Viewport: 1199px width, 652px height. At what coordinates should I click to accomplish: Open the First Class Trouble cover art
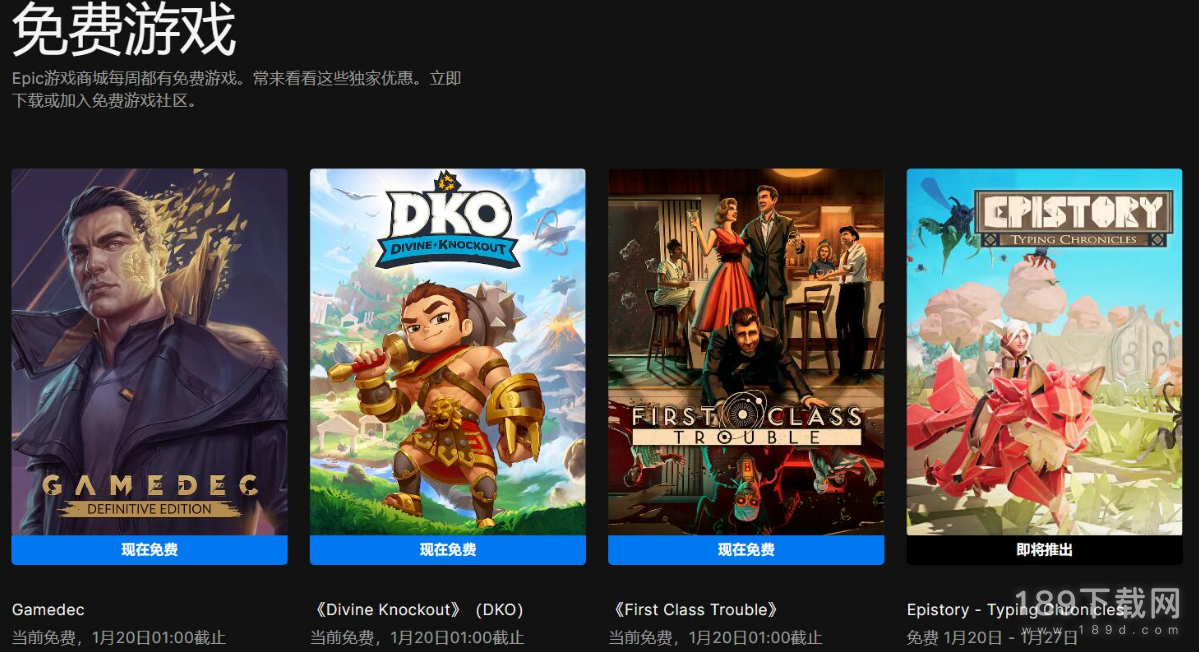tap(746, 352)
